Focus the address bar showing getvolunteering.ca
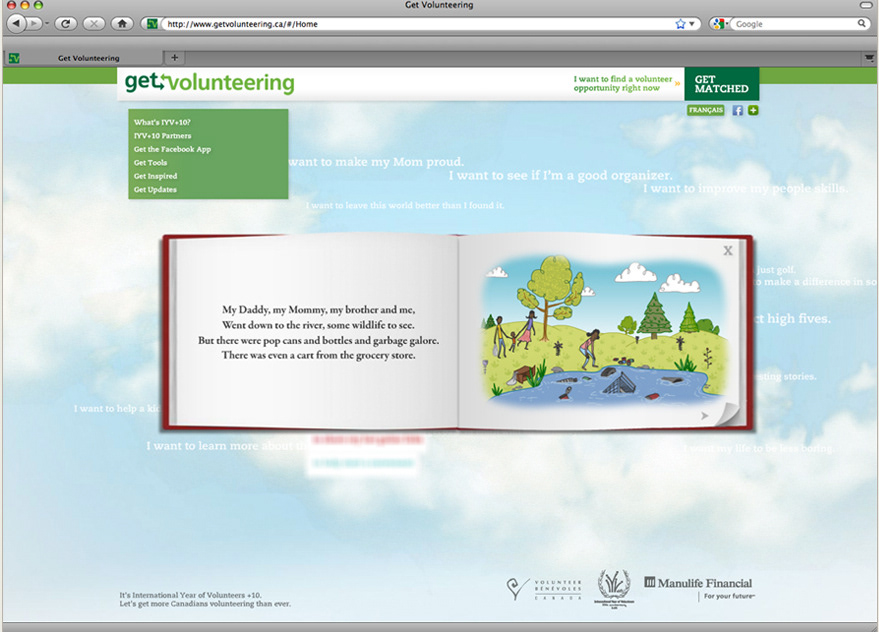 (415, 24)
